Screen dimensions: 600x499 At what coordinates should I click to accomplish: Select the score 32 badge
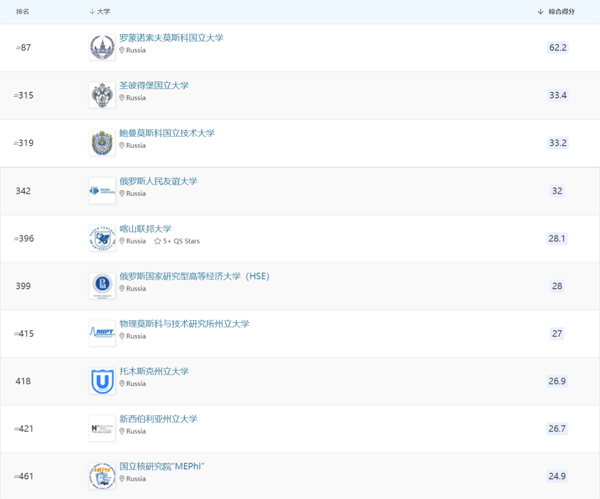[x=557, y=191]
